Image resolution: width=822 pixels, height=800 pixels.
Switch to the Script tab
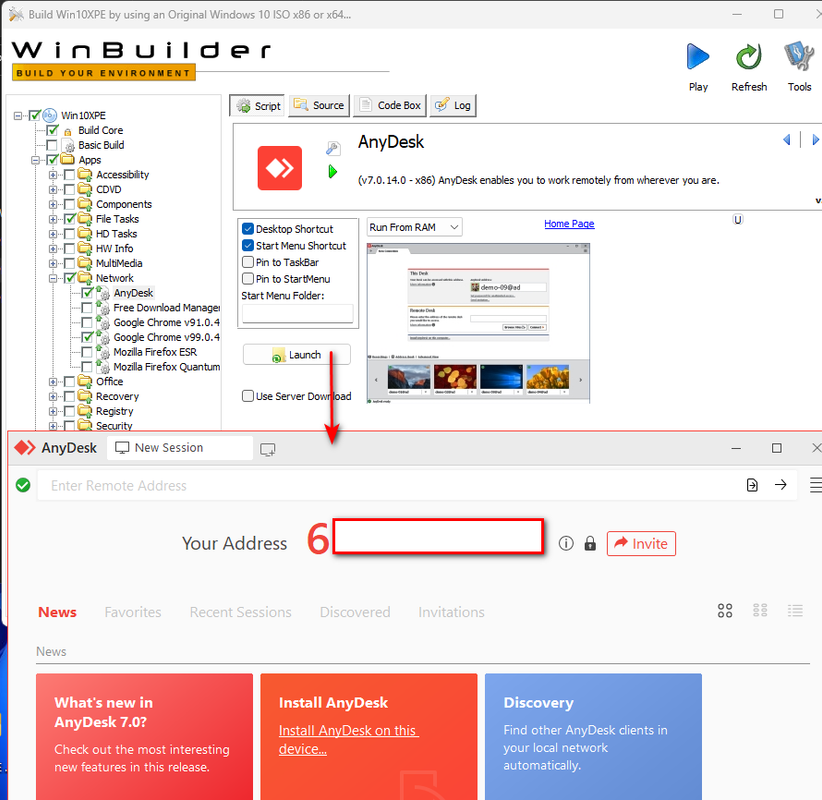pyautogui.click(x=257, y=106)
